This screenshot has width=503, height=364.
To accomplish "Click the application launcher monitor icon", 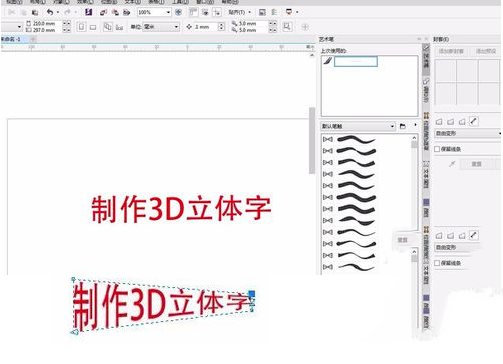I will [289, 12].
